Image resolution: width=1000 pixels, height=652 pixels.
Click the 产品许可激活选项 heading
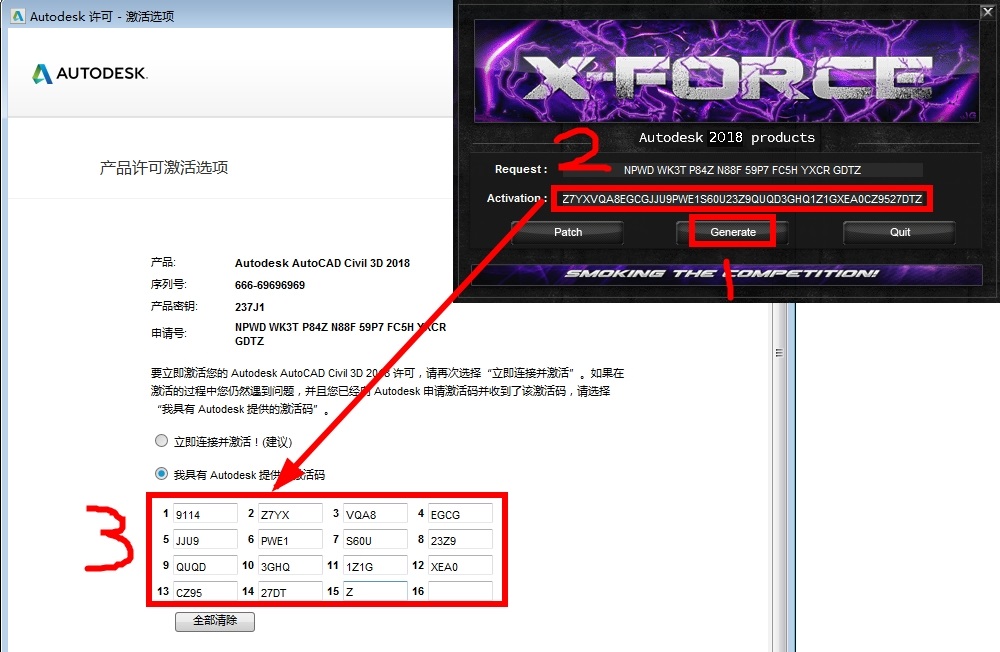pyautogui.click(x=164, y=168)
